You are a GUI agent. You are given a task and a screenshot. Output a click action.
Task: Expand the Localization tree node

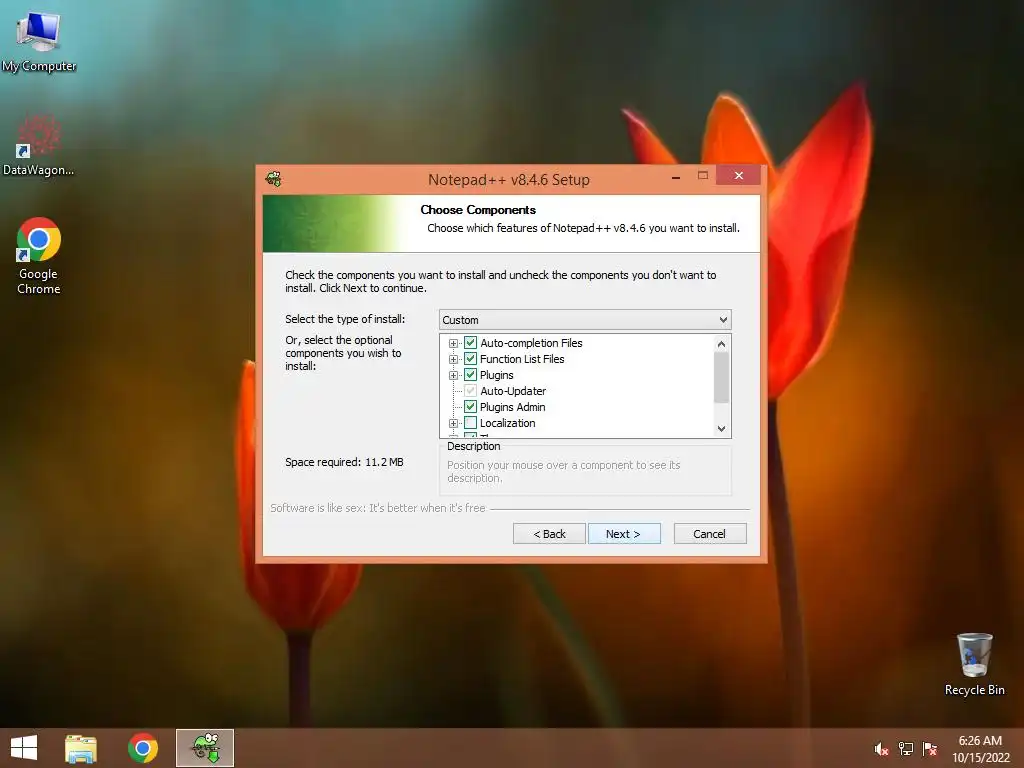[453, 423]
